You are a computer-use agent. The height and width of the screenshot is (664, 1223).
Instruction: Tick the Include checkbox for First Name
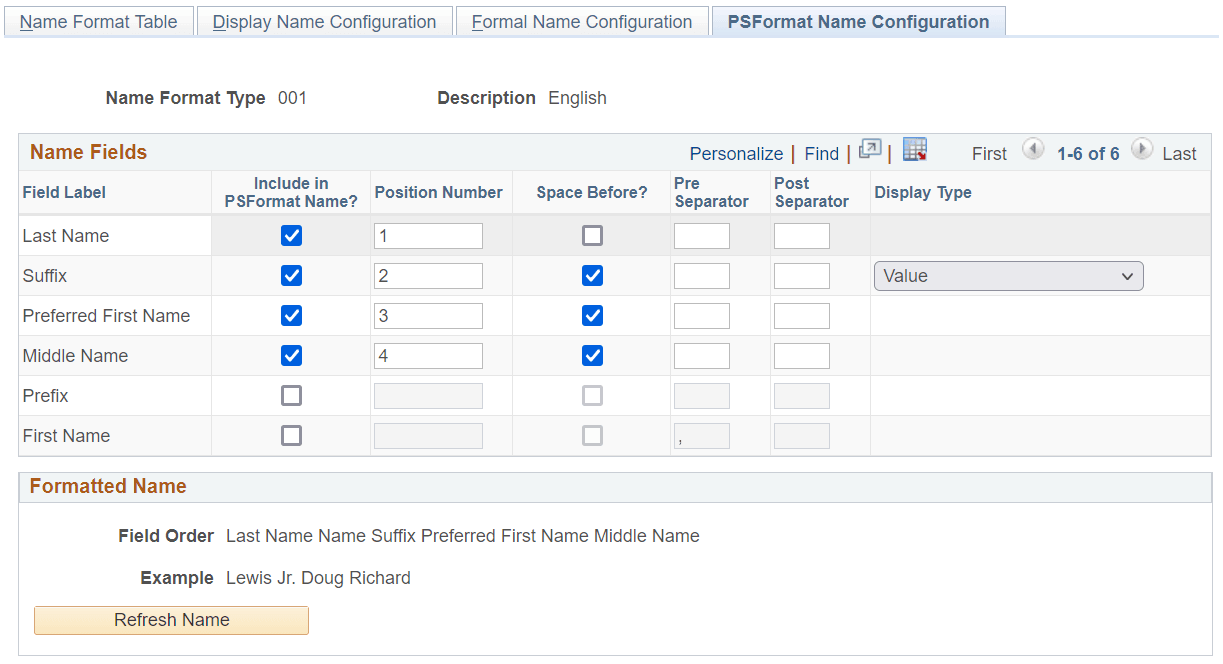[291, 436]
